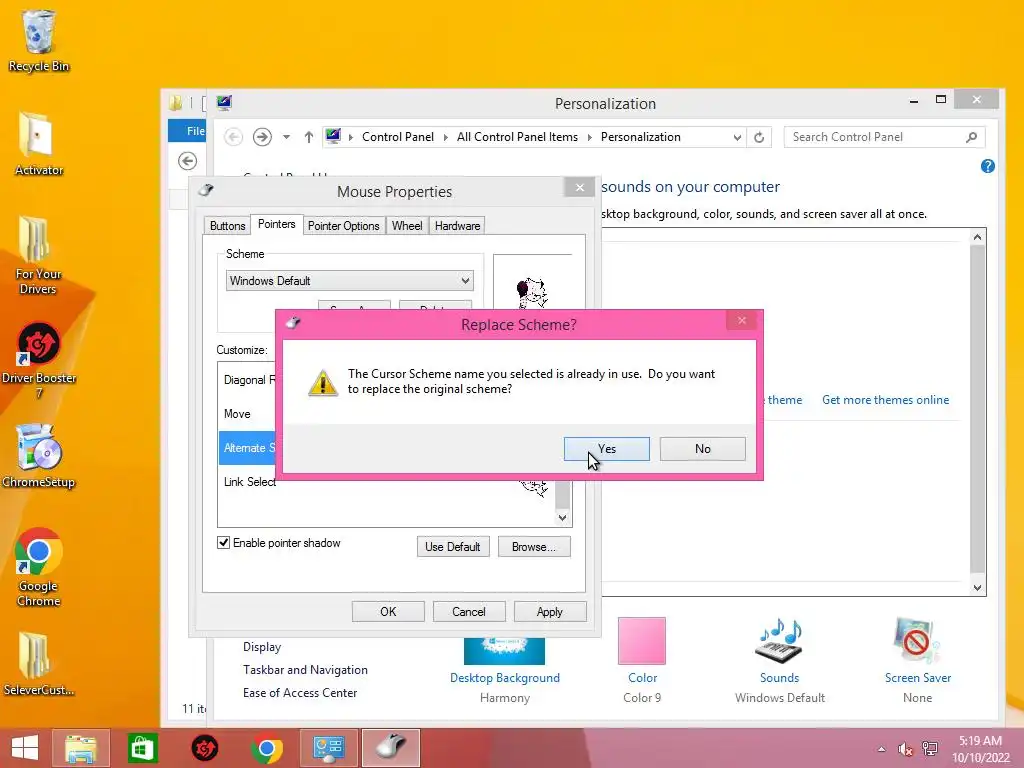Switch to Control Panel taskbar window
Screen dimensions: 1024x768
coord(328,748)
